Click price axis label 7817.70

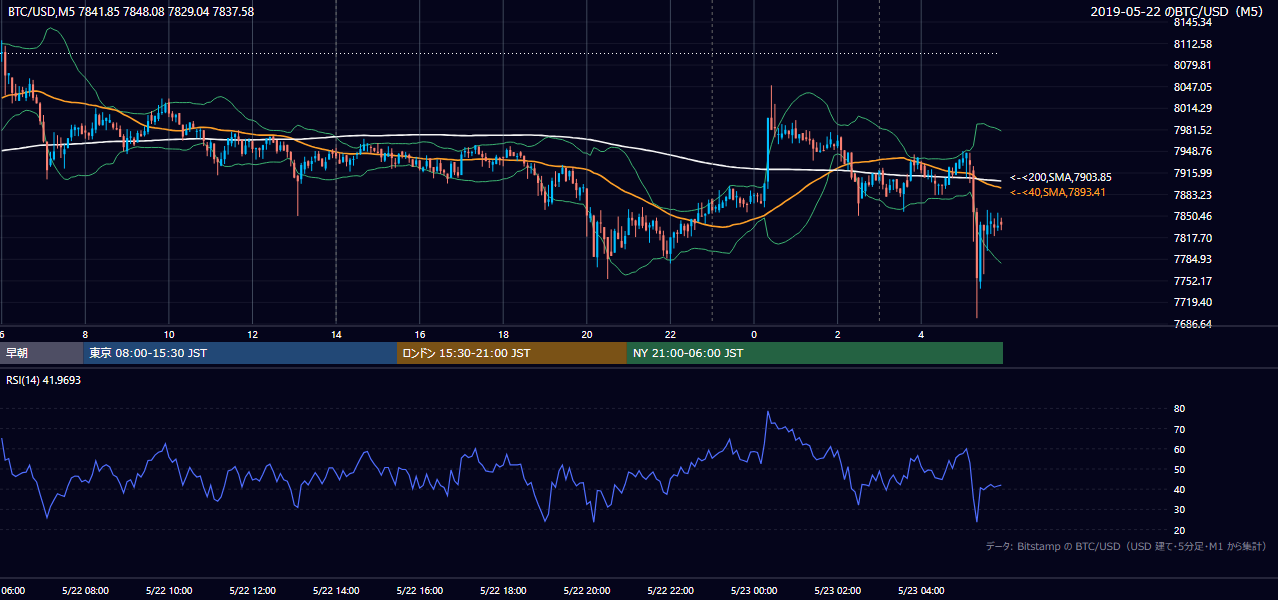click(x=1192, y=238)
